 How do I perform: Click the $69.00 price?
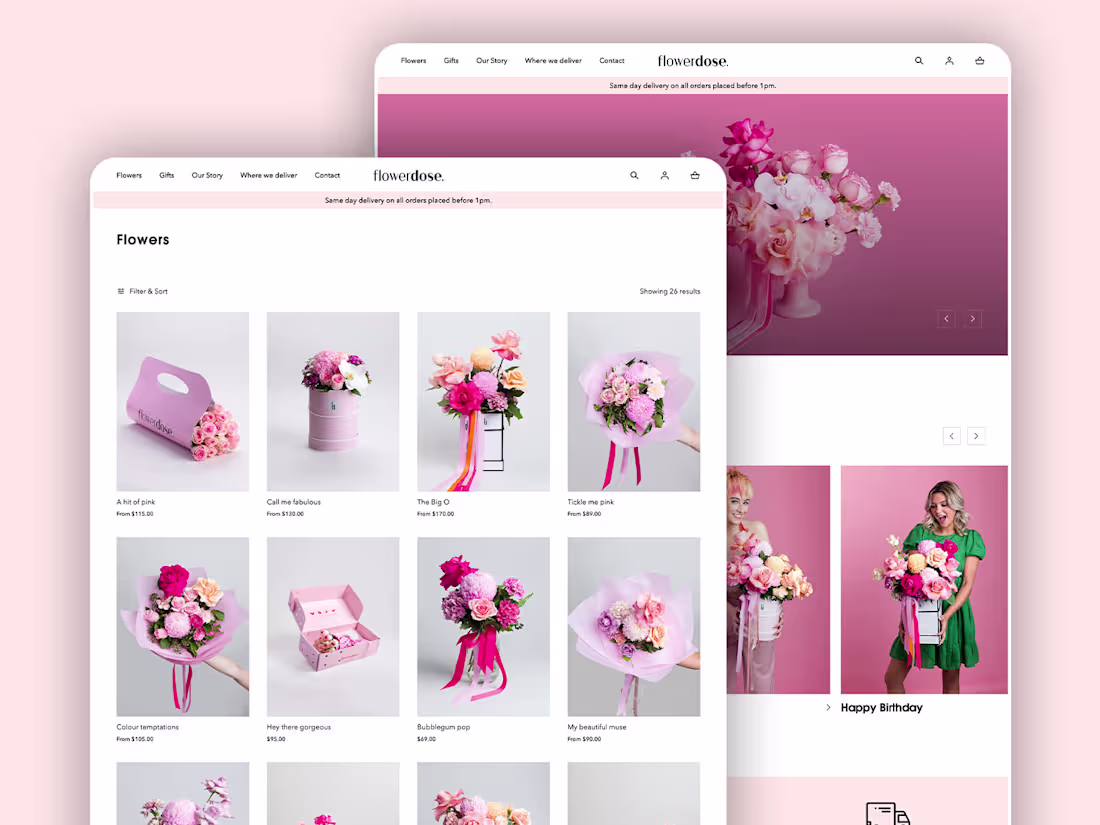426,739
